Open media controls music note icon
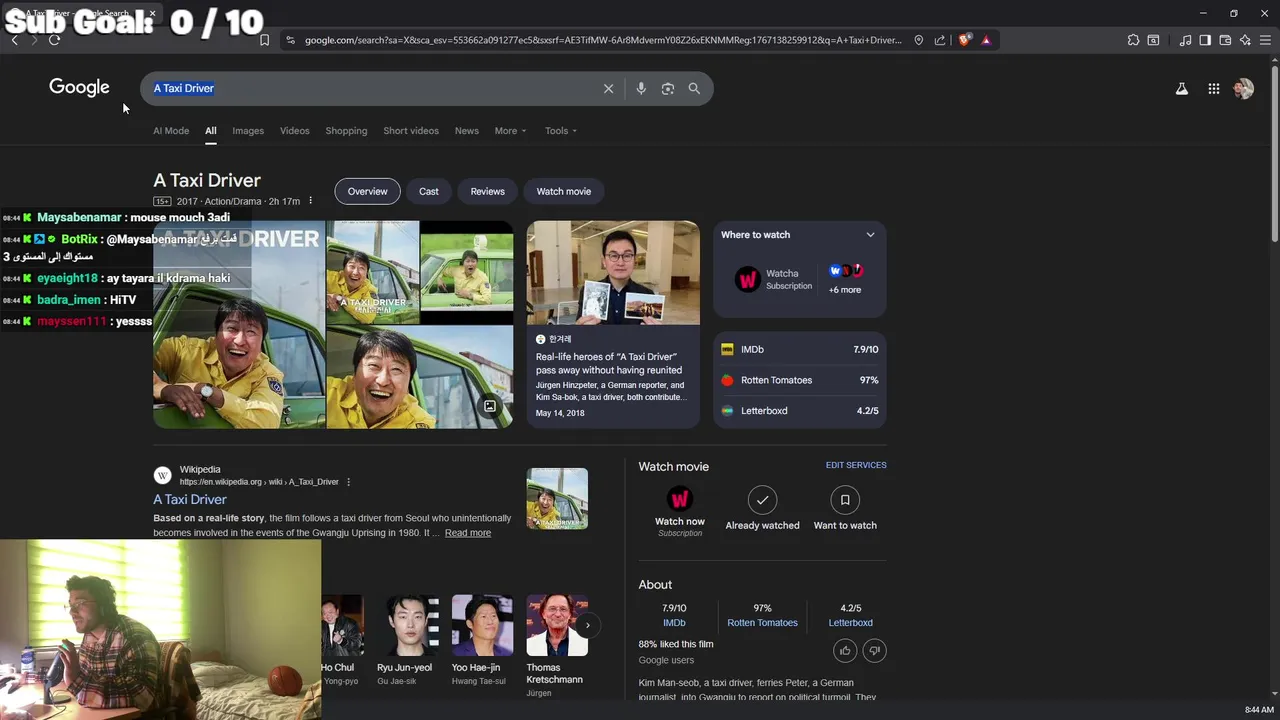The width and height of the screenshot is (1280, 720). pos(1185,40)
